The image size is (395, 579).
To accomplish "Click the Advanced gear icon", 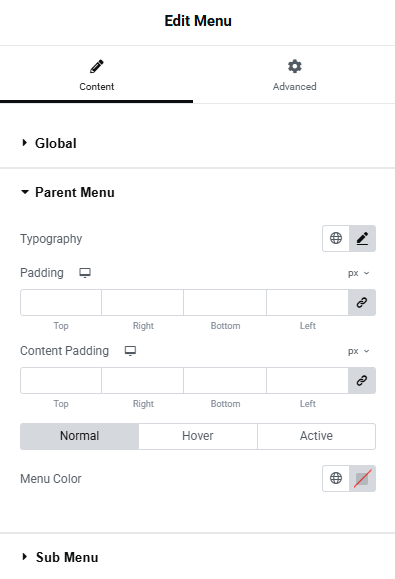I will coord(295,66).
